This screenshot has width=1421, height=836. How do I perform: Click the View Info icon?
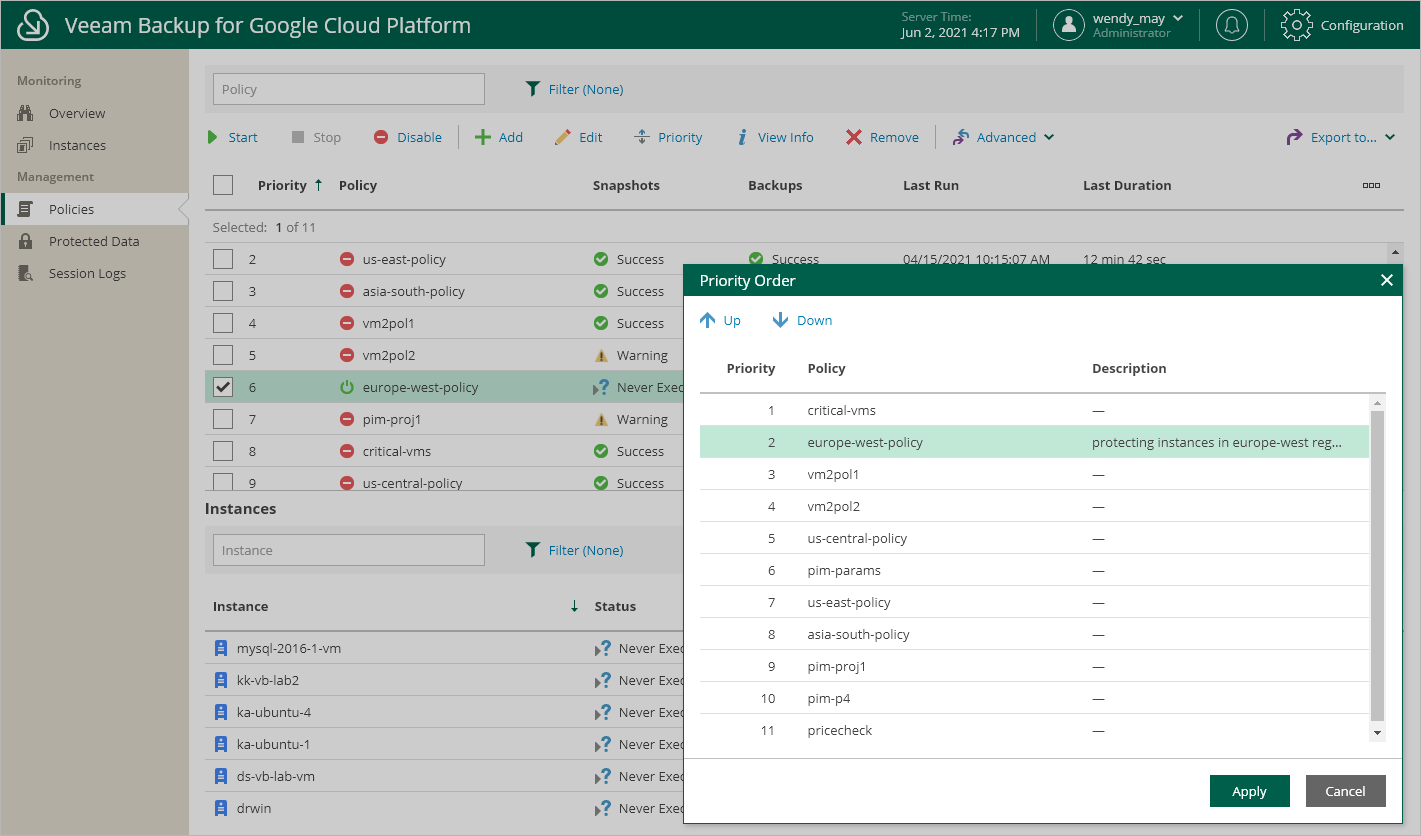742,137
